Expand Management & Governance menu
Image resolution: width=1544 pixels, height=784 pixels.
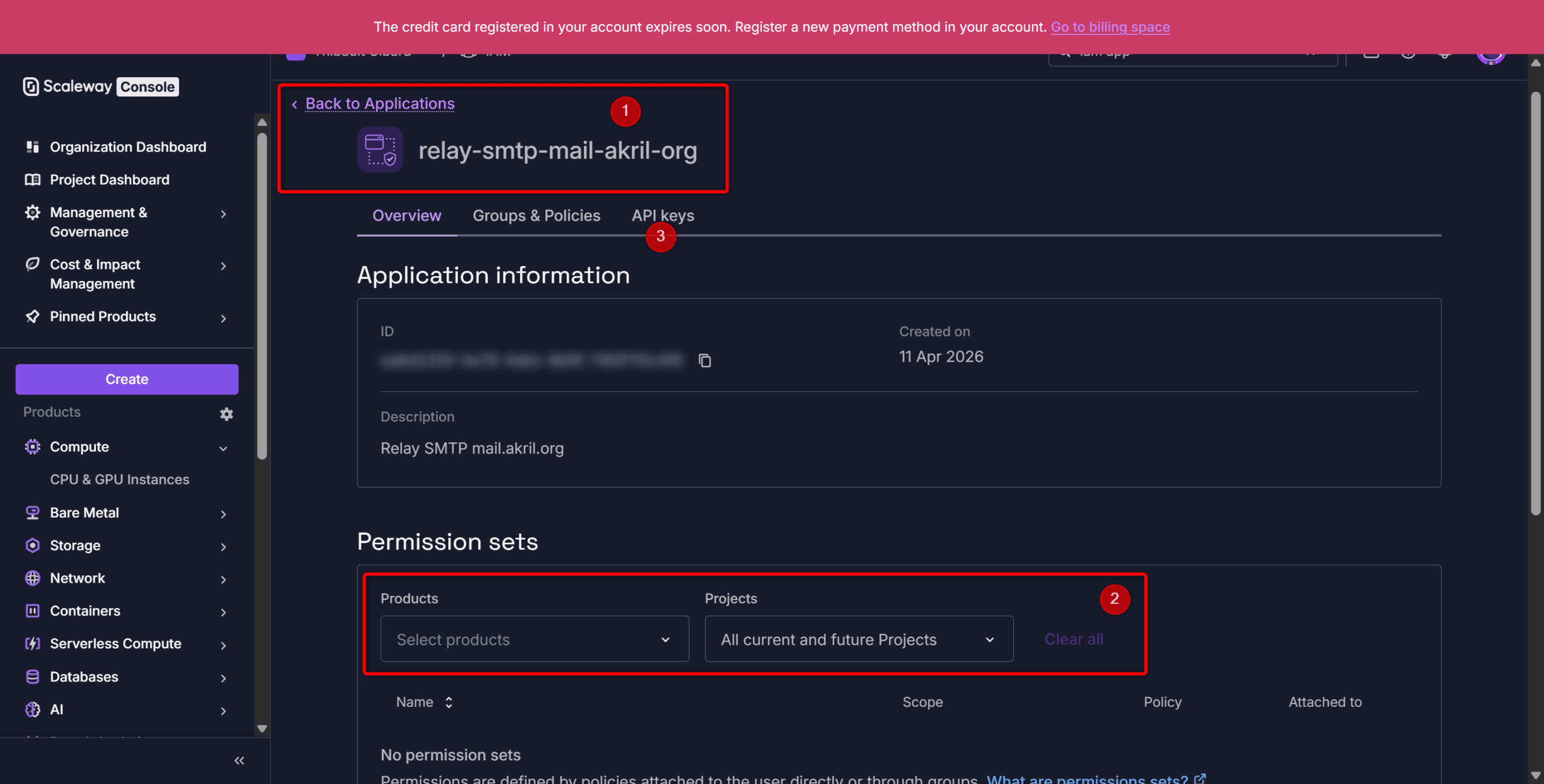coord(223,214)
